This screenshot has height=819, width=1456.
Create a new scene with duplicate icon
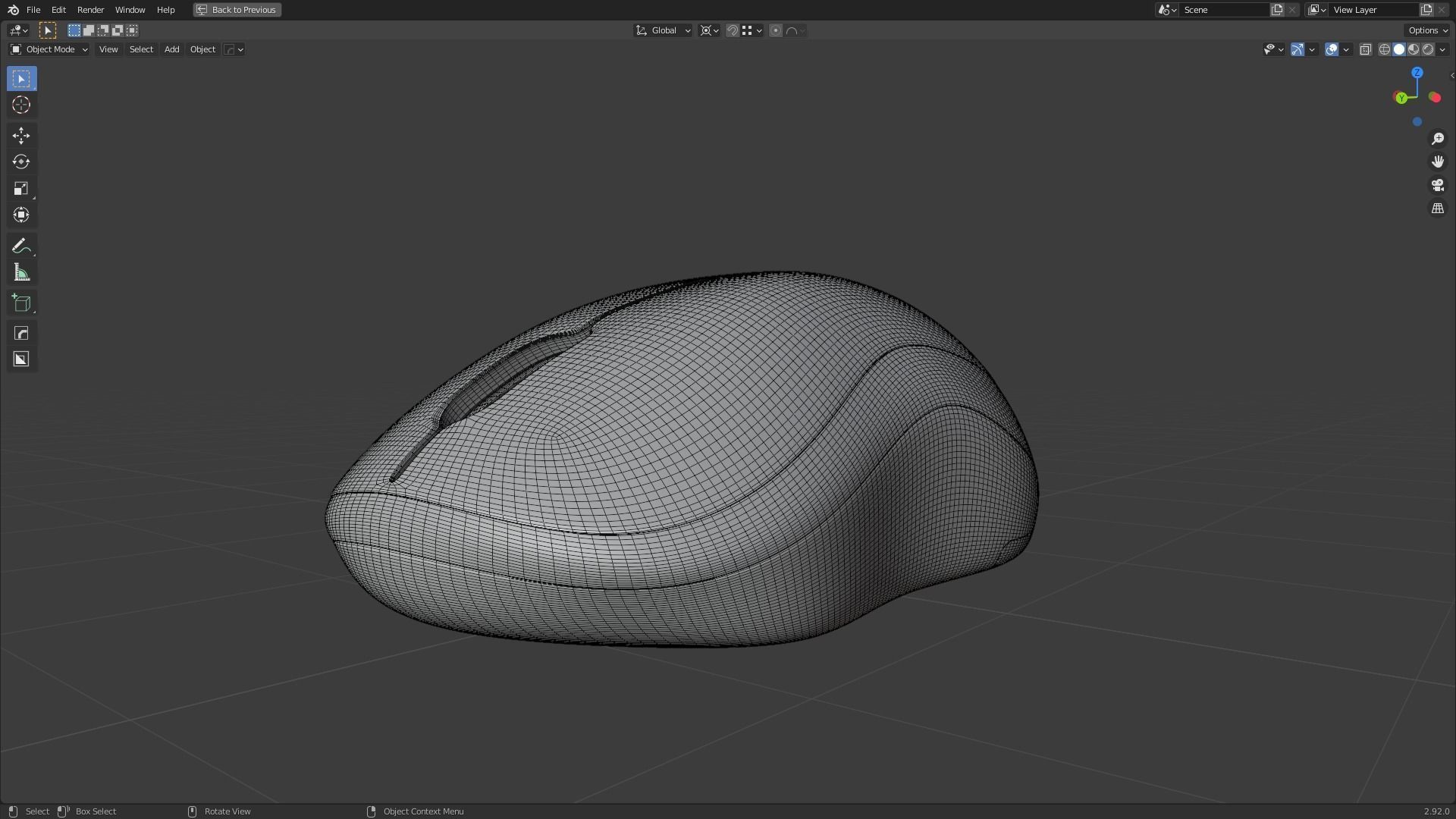[x=1277, y=10]
